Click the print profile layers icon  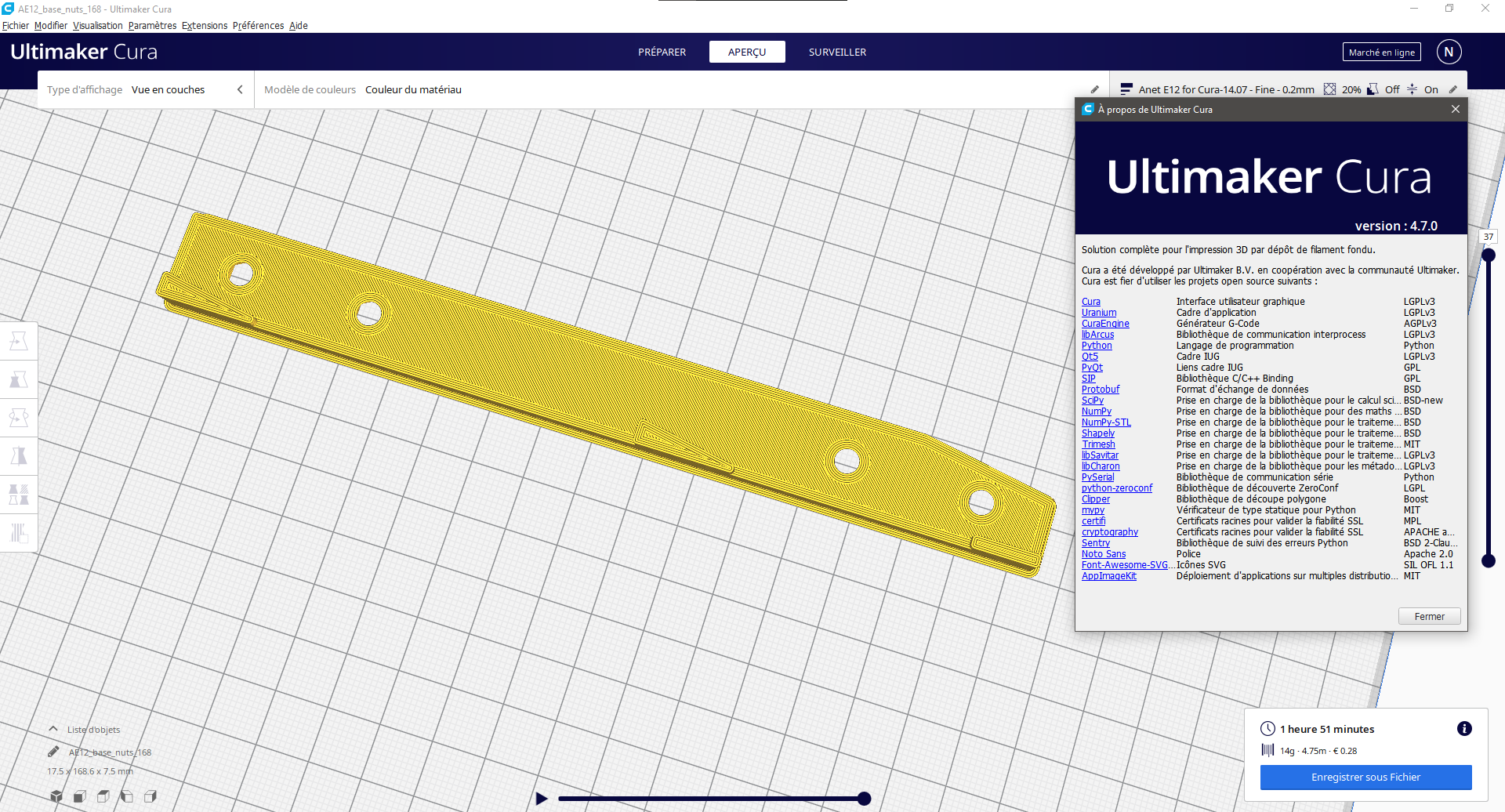click(x=1126, y=89)
